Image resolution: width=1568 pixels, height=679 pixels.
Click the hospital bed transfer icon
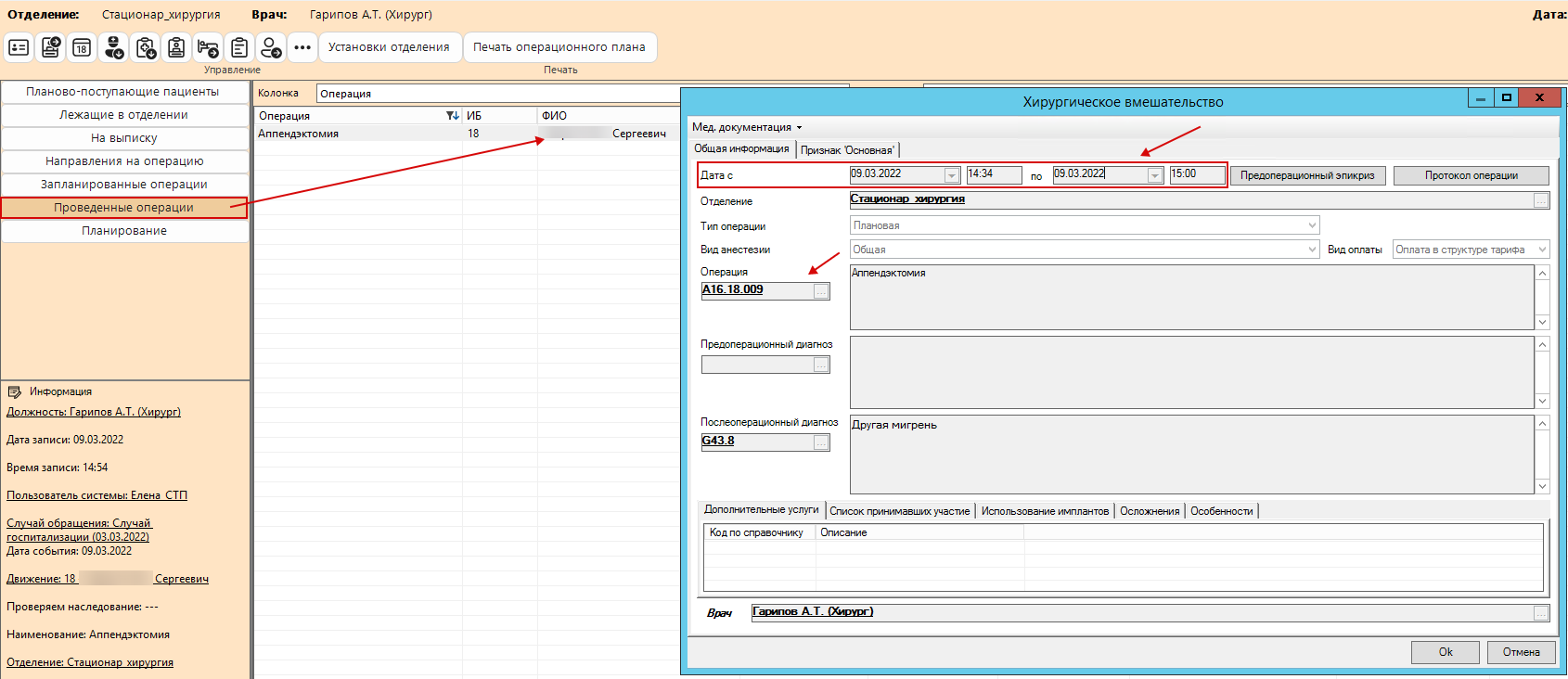[x=208, y=47]
